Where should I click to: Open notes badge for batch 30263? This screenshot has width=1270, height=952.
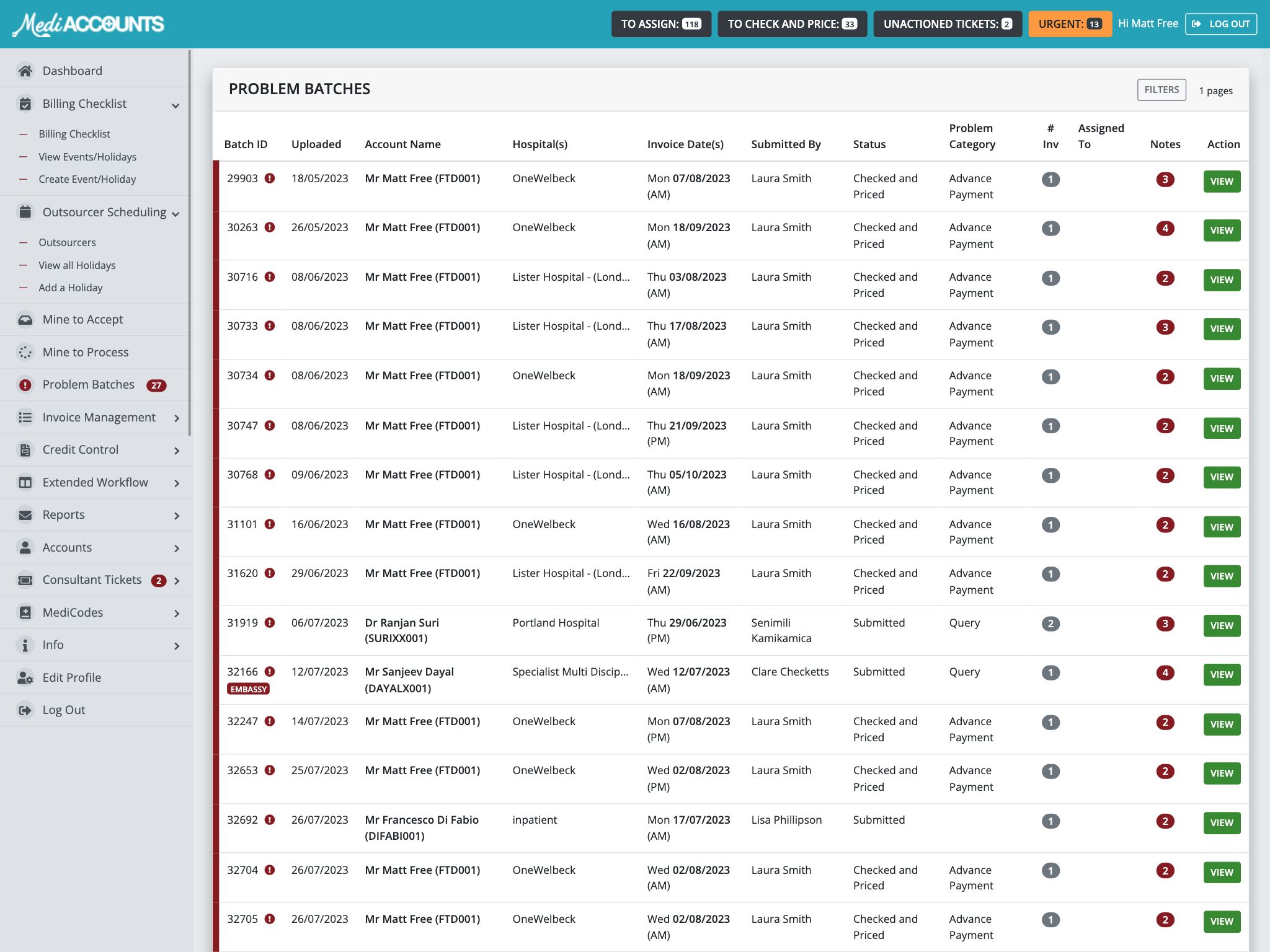[x=1165, y=228]
